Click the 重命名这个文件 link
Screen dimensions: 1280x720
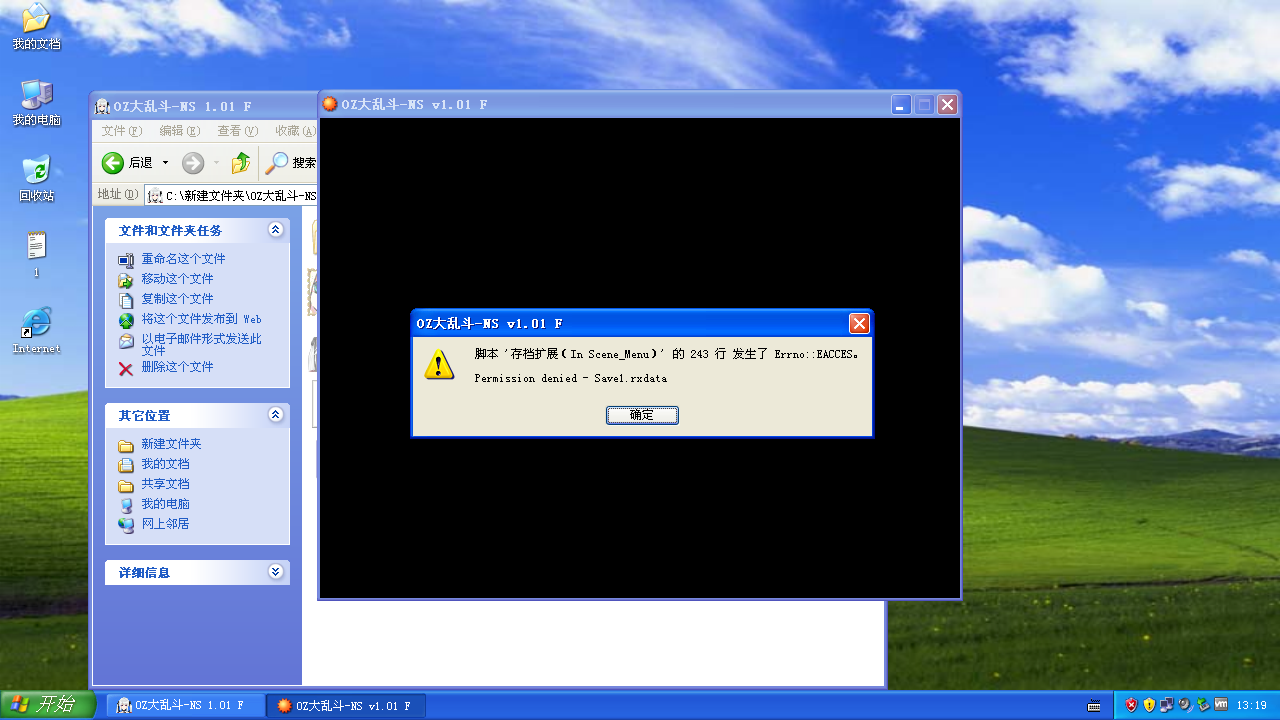183,259
